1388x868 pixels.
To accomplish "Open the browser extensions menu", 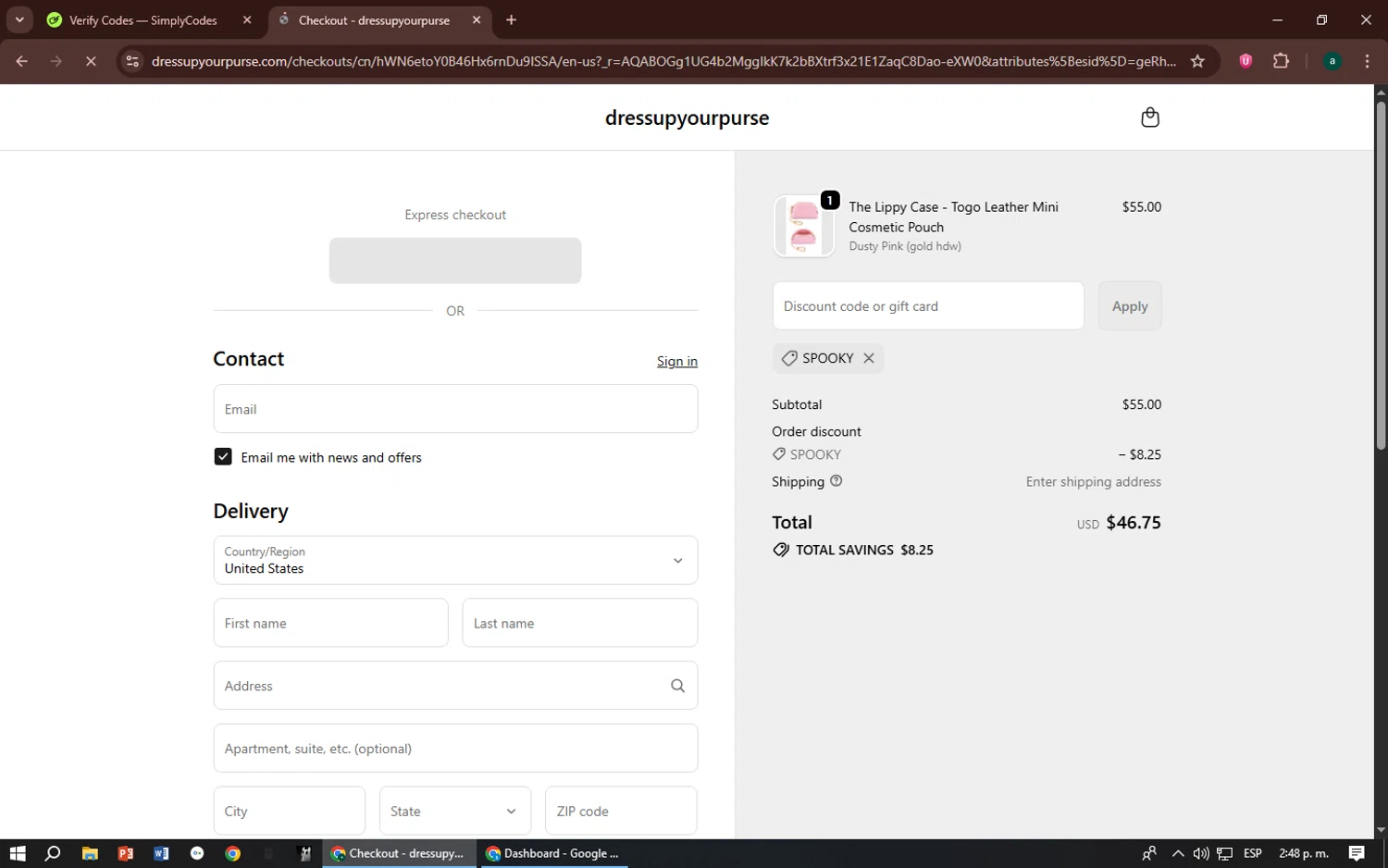I will pyautogui.click(x=1281, y=61).
